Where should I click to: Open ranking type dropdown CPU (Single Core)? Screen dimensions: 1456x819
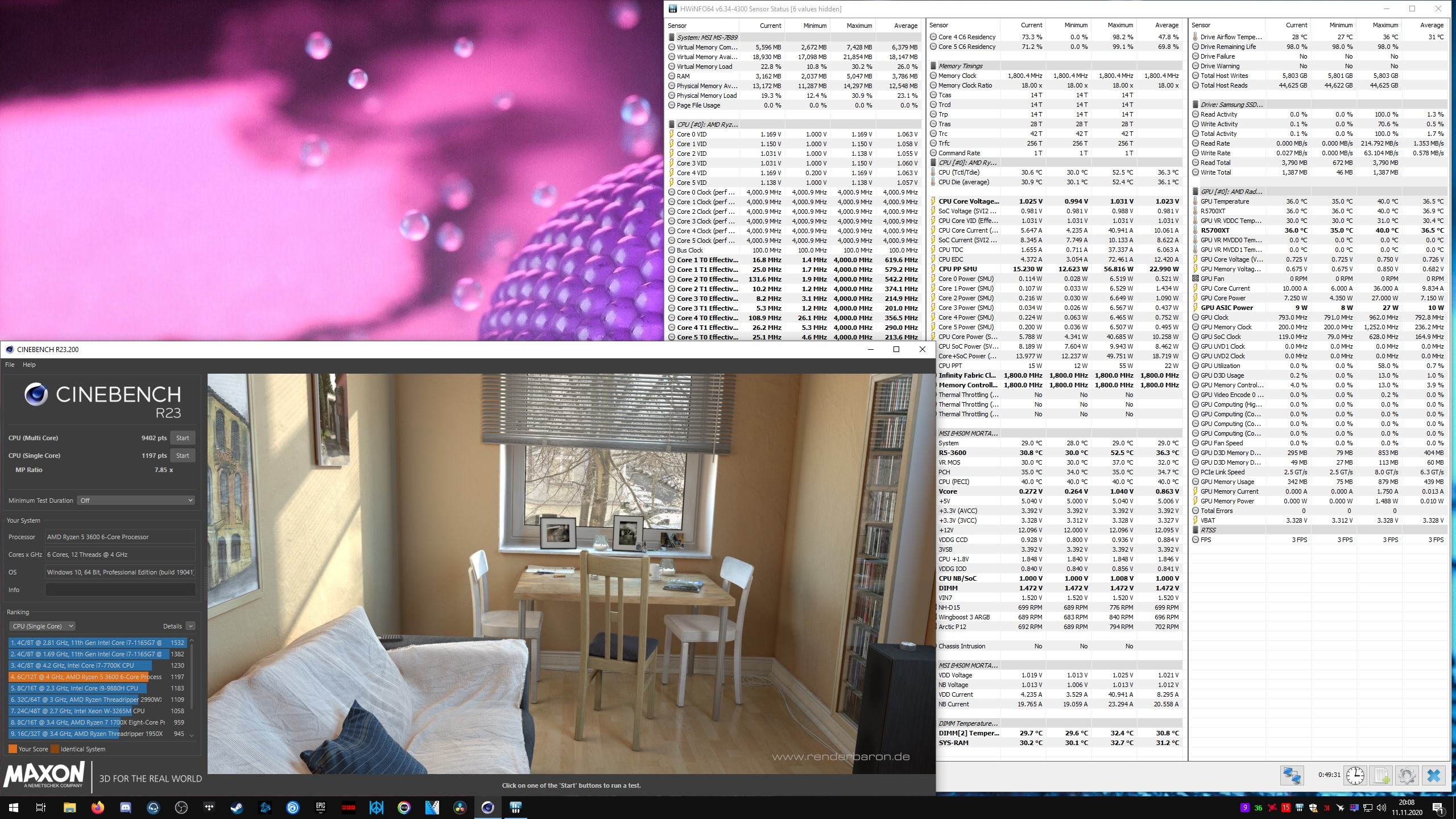(x=43, y=626)
